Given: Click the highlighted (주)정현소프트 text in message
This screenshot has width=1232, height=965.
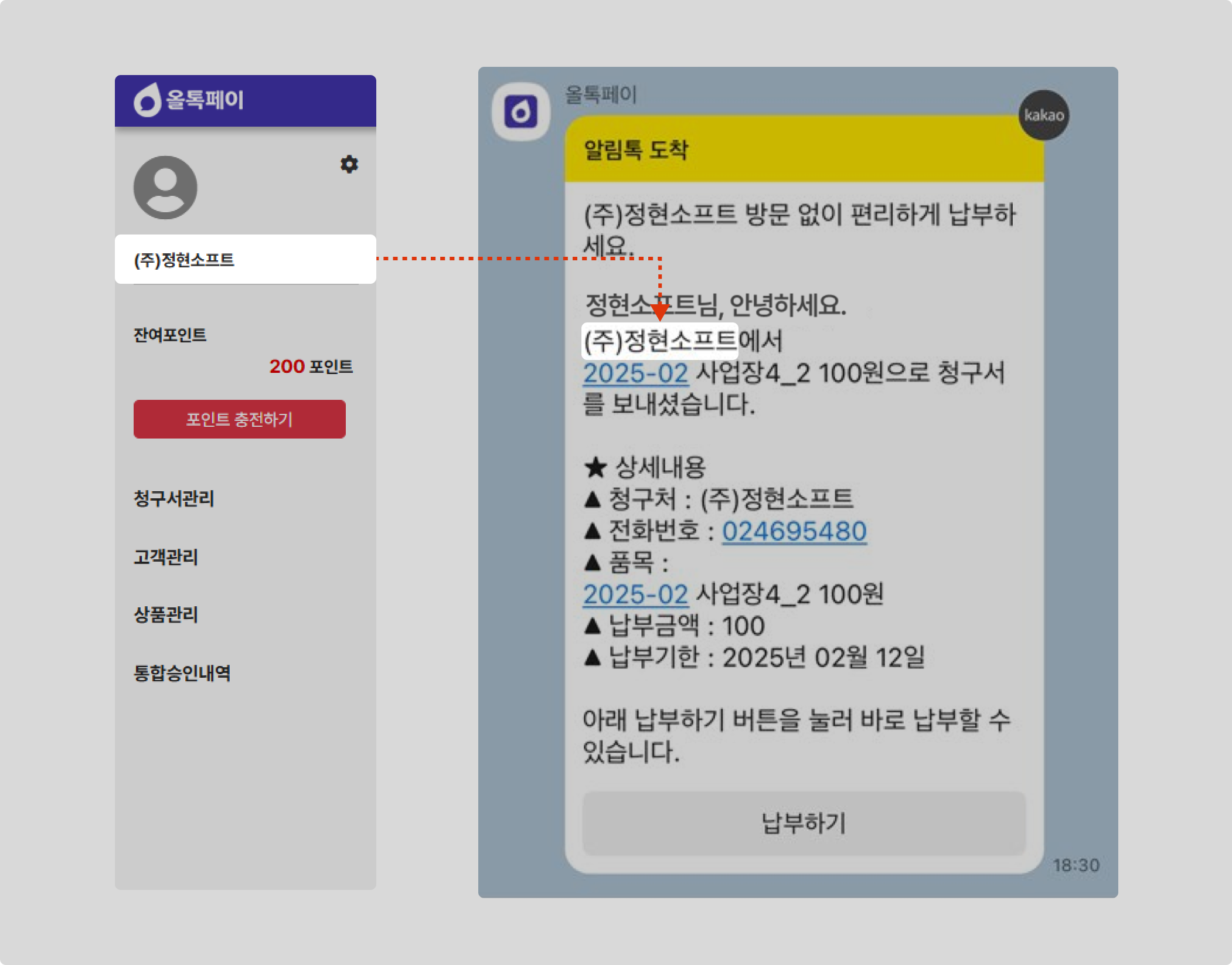Looking at the screenshot, I should click(659, 341).
